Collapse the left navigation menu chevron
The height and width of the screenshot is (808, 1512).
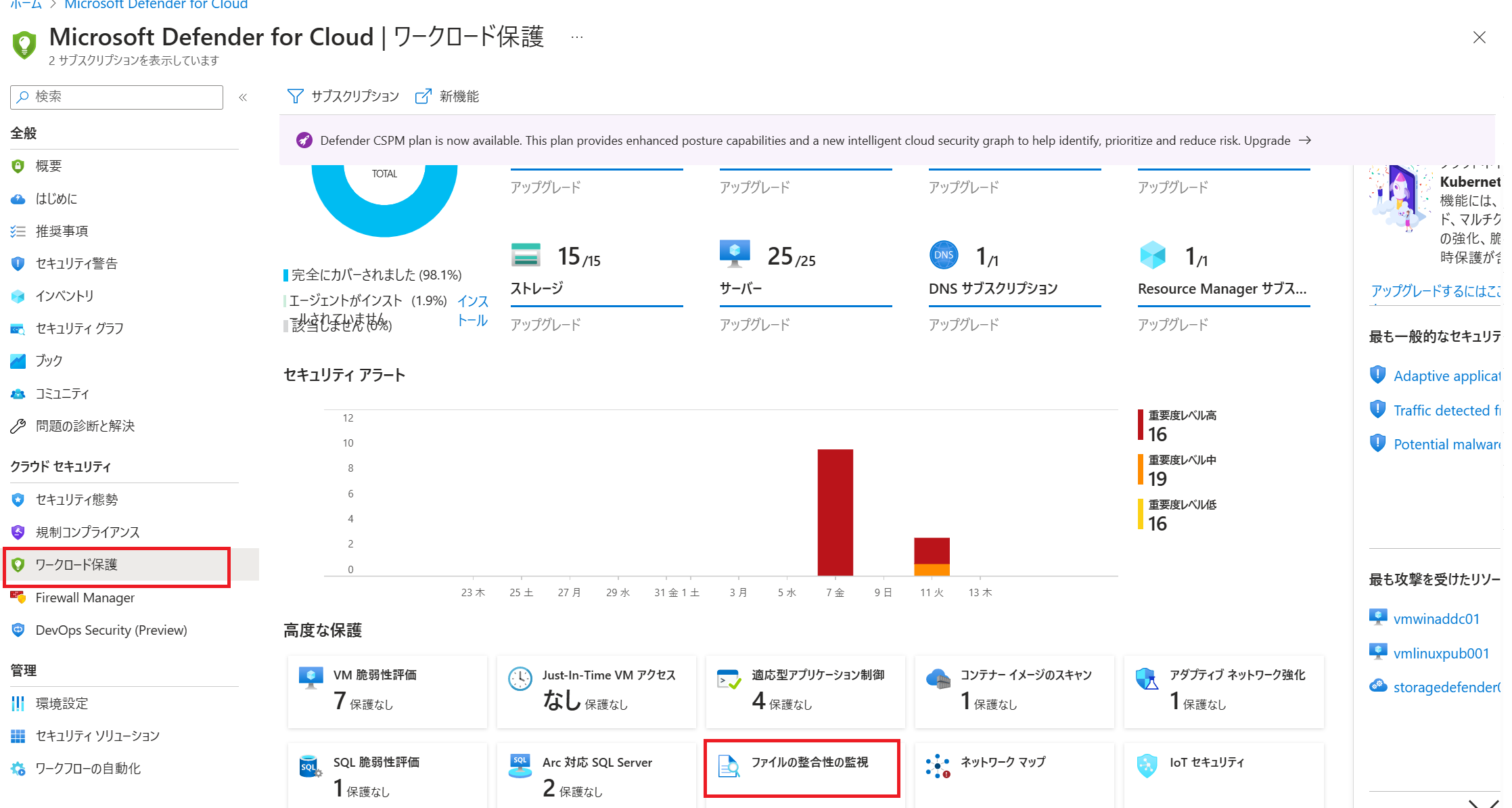(243, 97)
